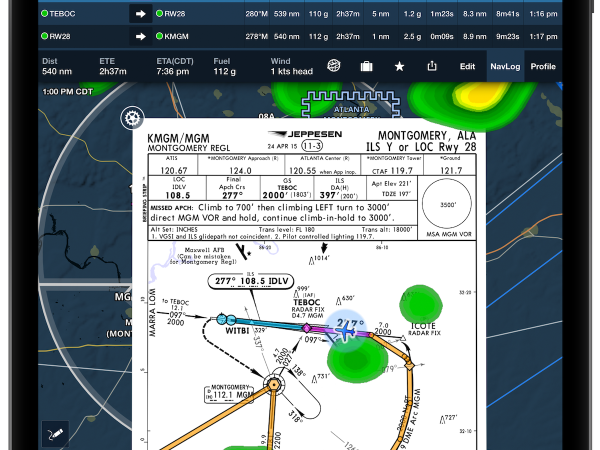Image resolution: width=600 pixels, height=450 pixels.
Task: Tap the 1:17 pm ETA cell
Action: click(x=543, y=36)
